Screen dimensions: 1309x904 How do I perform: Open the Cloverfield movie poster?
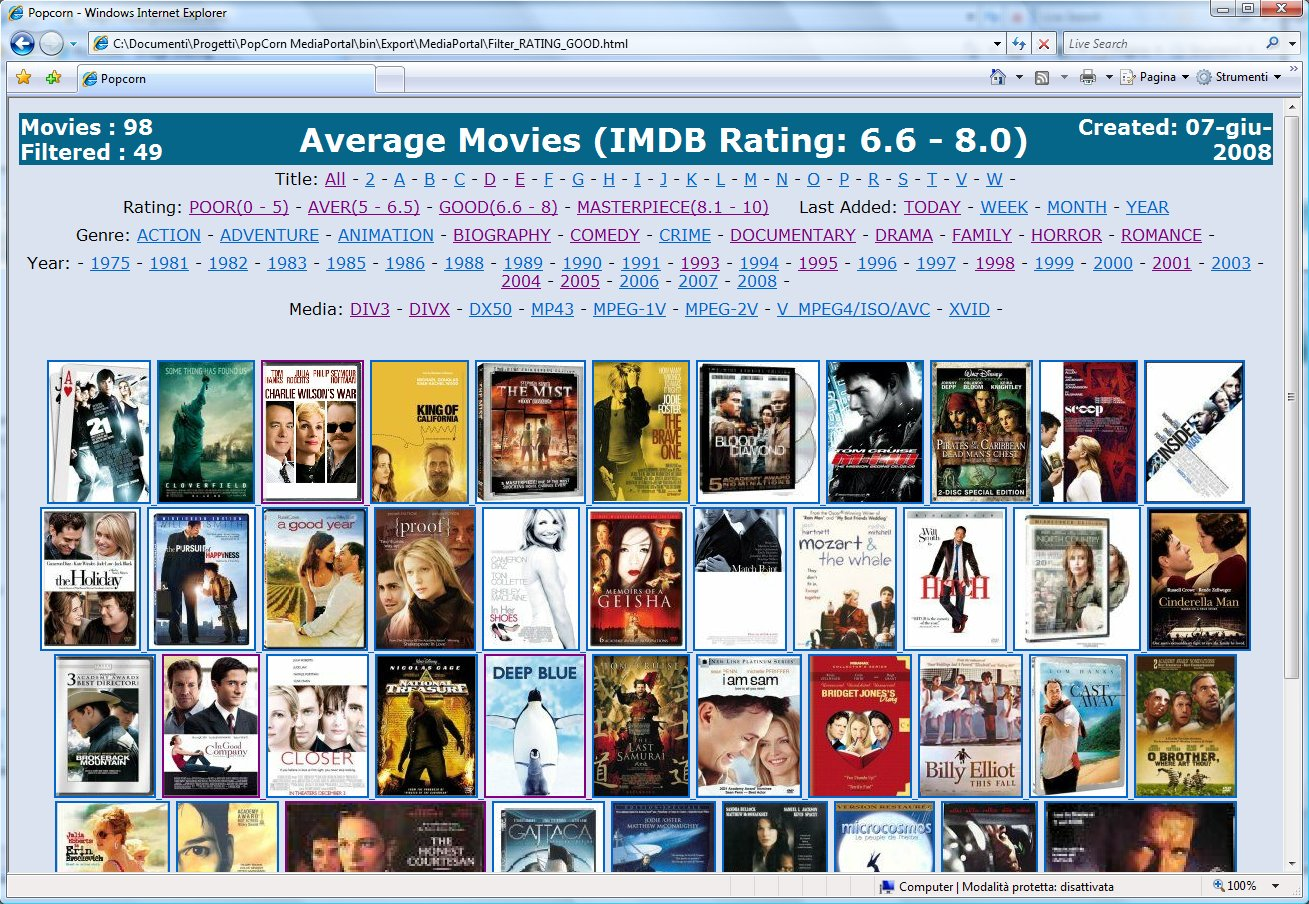[206, 432]
